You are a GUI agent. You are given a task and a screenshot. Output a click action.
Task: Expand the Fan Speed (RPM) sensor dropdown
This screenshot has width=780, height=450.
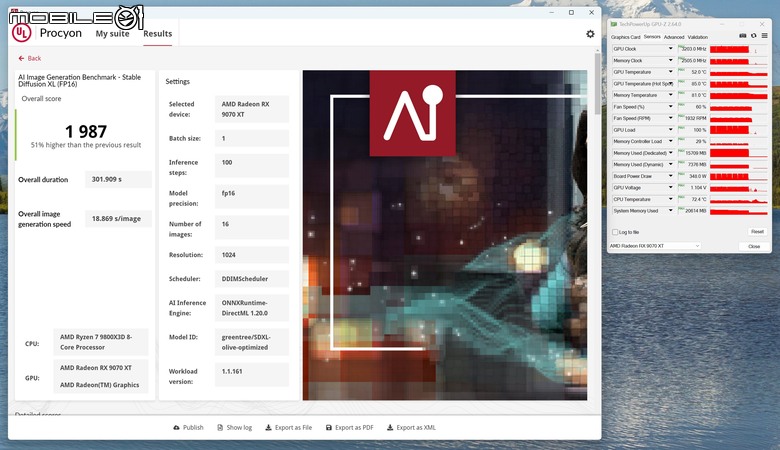[671, 118]
